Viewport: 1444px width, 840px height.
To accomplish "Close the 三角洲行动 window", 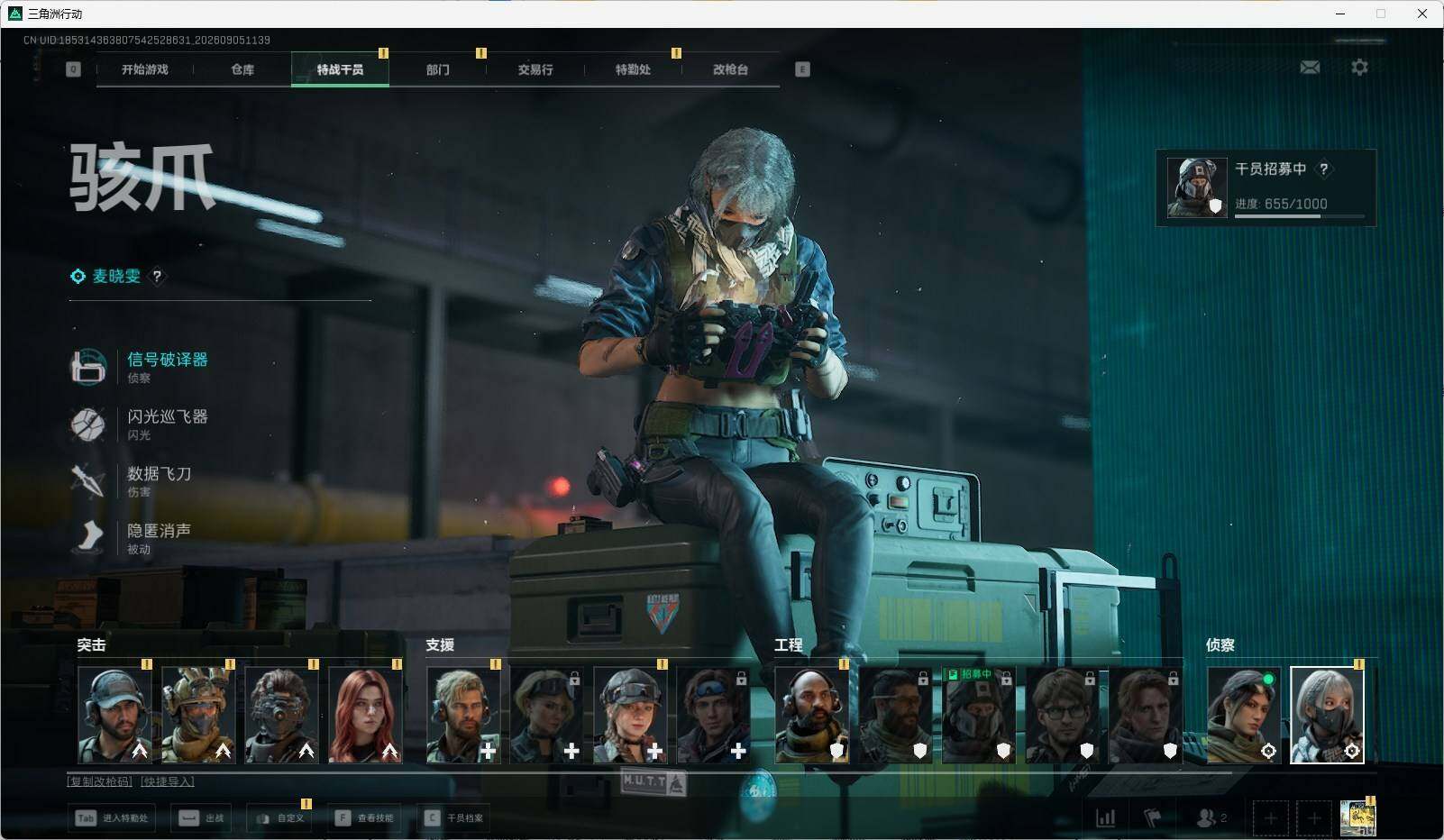I will [1422, 14].
